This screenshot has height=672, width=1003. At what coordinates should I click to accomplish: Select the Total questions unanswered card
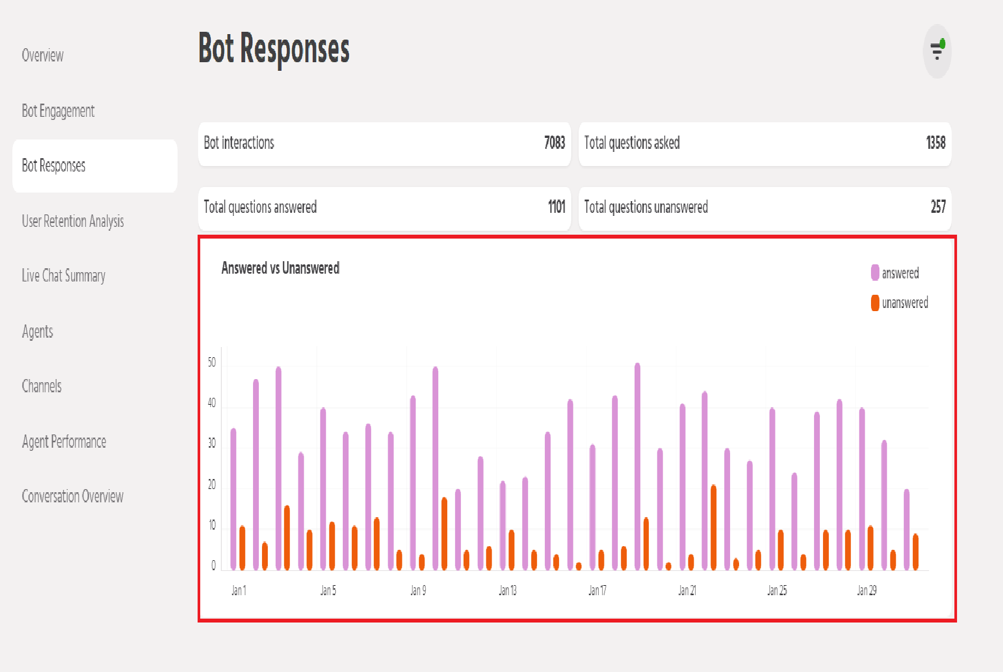click(764, 207)
